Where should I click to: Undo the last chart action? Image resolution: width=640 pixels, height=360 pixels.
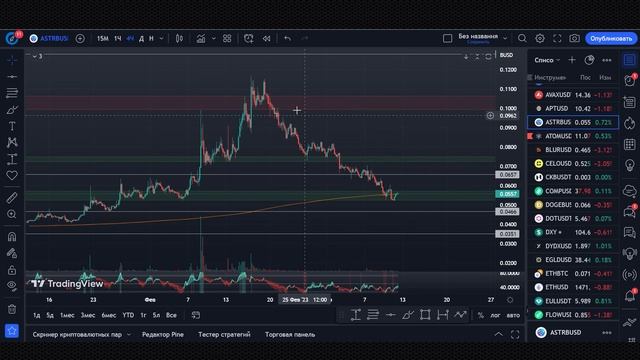click(x=288, y=38)
